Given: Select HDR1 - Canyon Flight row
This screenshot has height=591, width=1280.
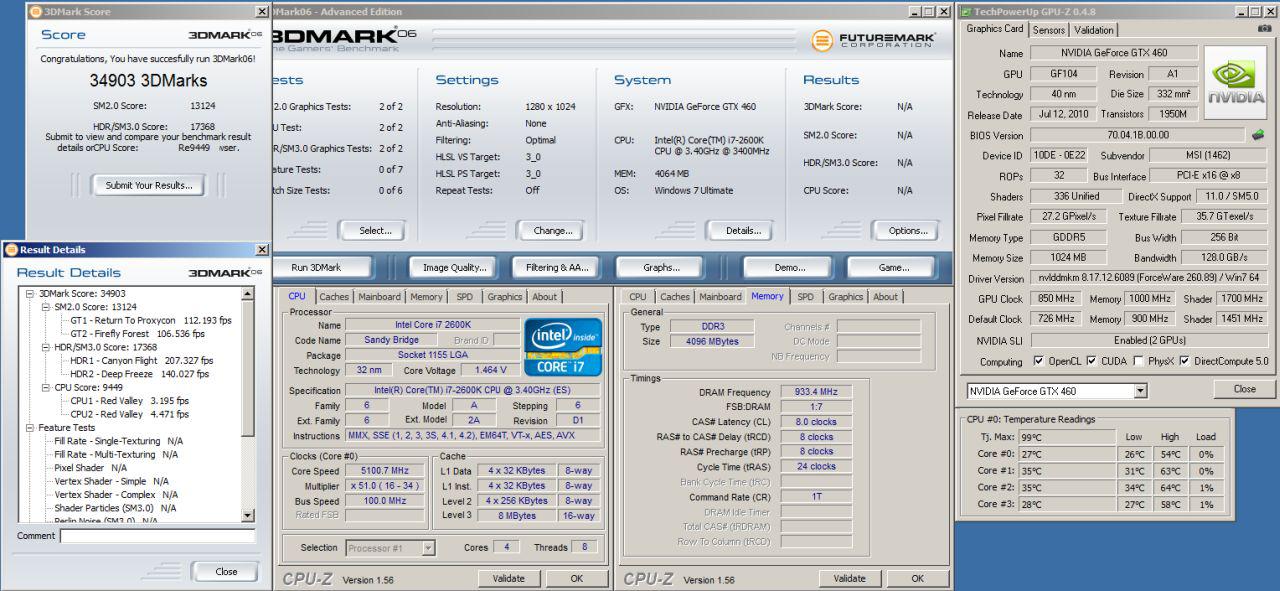Looking at the screenshot, I should (141, 360).
